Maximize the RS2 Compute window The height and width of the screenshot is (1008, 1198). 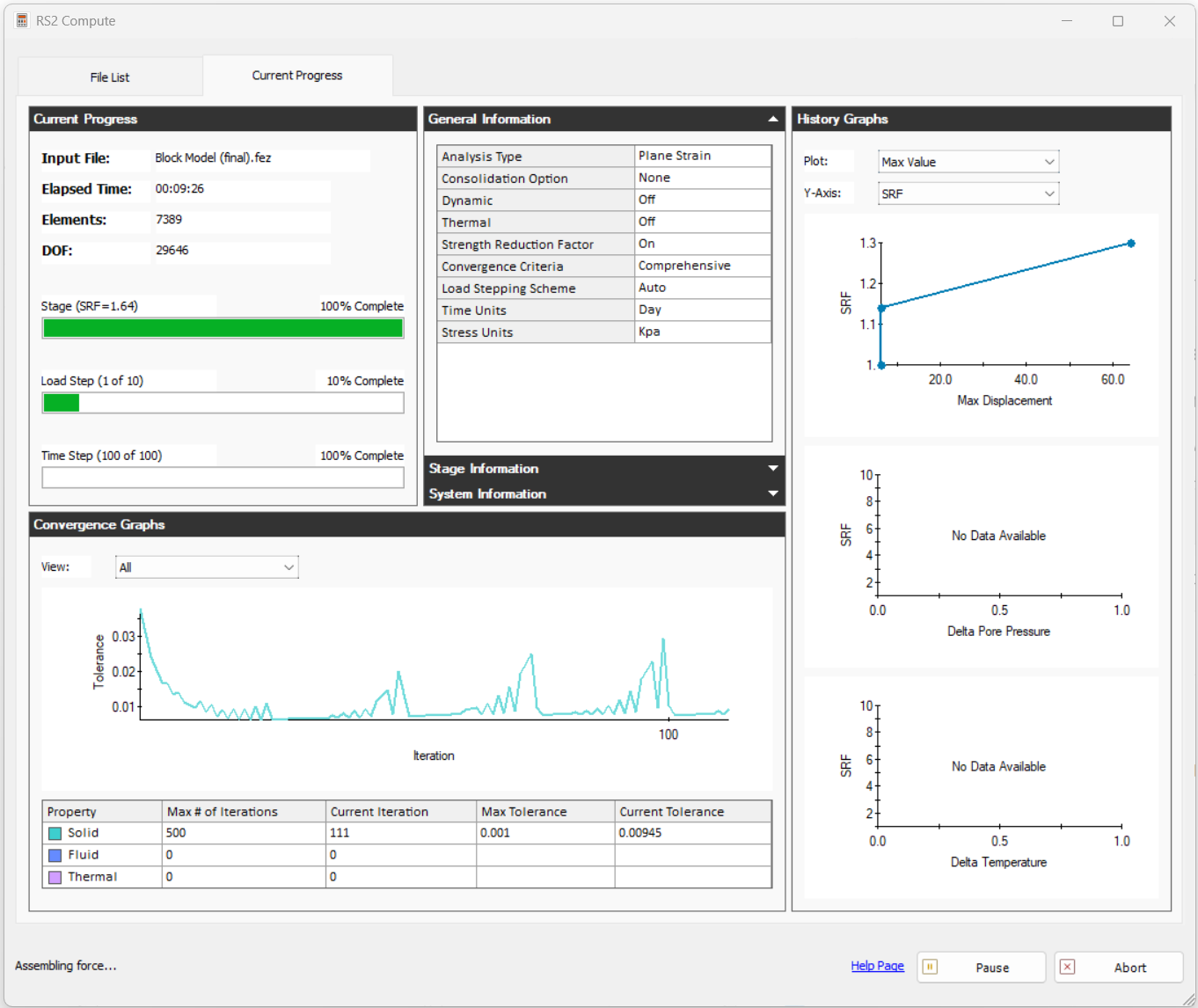(1118, 21)
